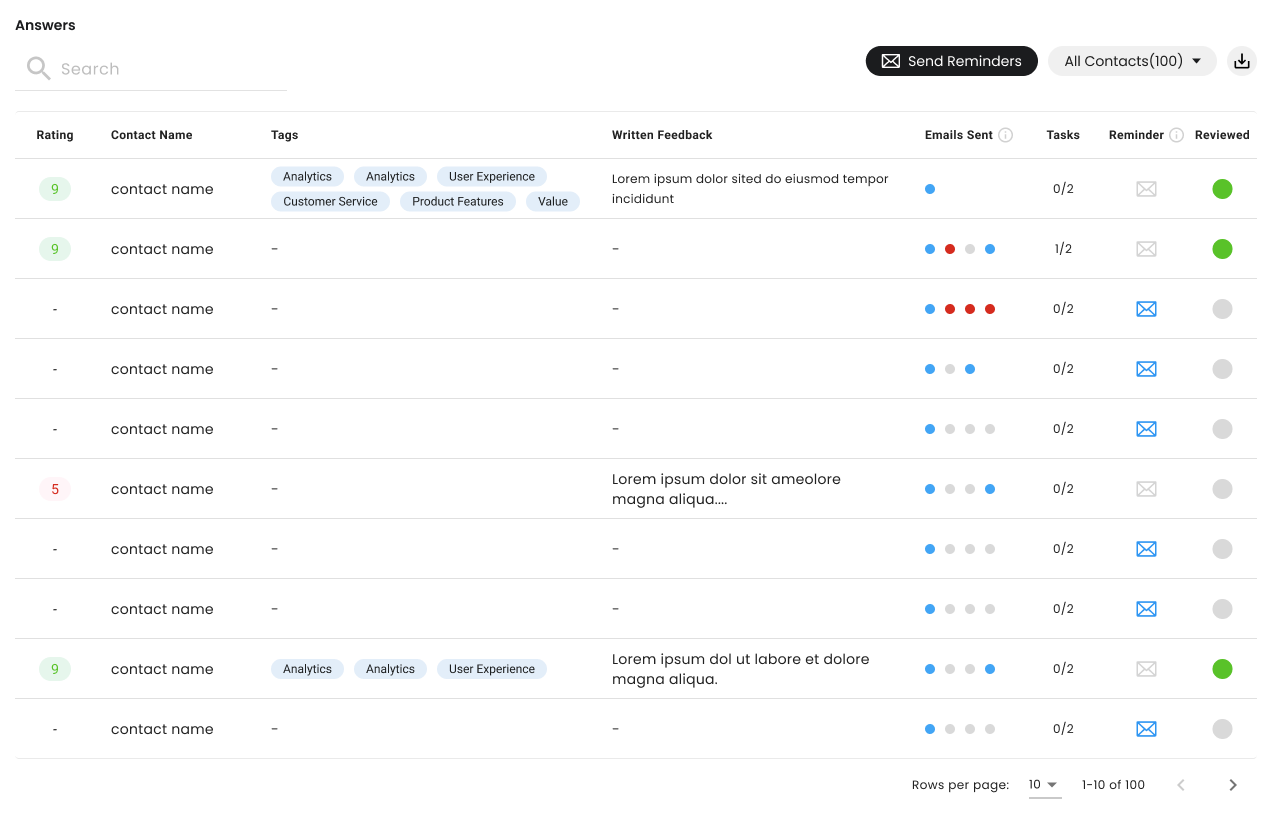1272x826 pixels.
Task: Click feedback 'Lorem ipsum dolor sit ameolore'
Action: pyautogui.click(x=726, y=489)
